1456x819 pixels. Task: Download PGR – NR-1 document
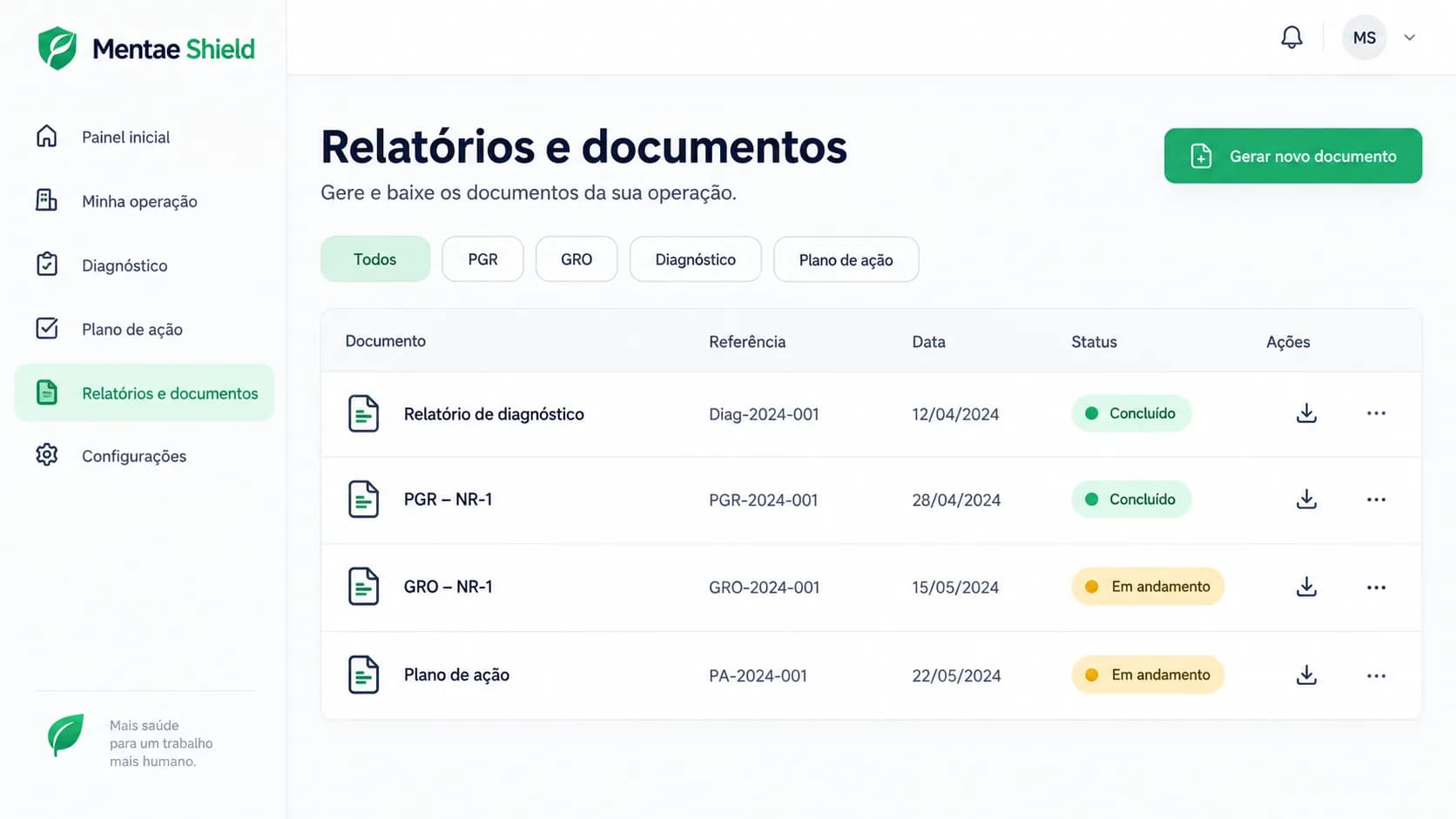pyautogui.click(x=1306, y=500)
